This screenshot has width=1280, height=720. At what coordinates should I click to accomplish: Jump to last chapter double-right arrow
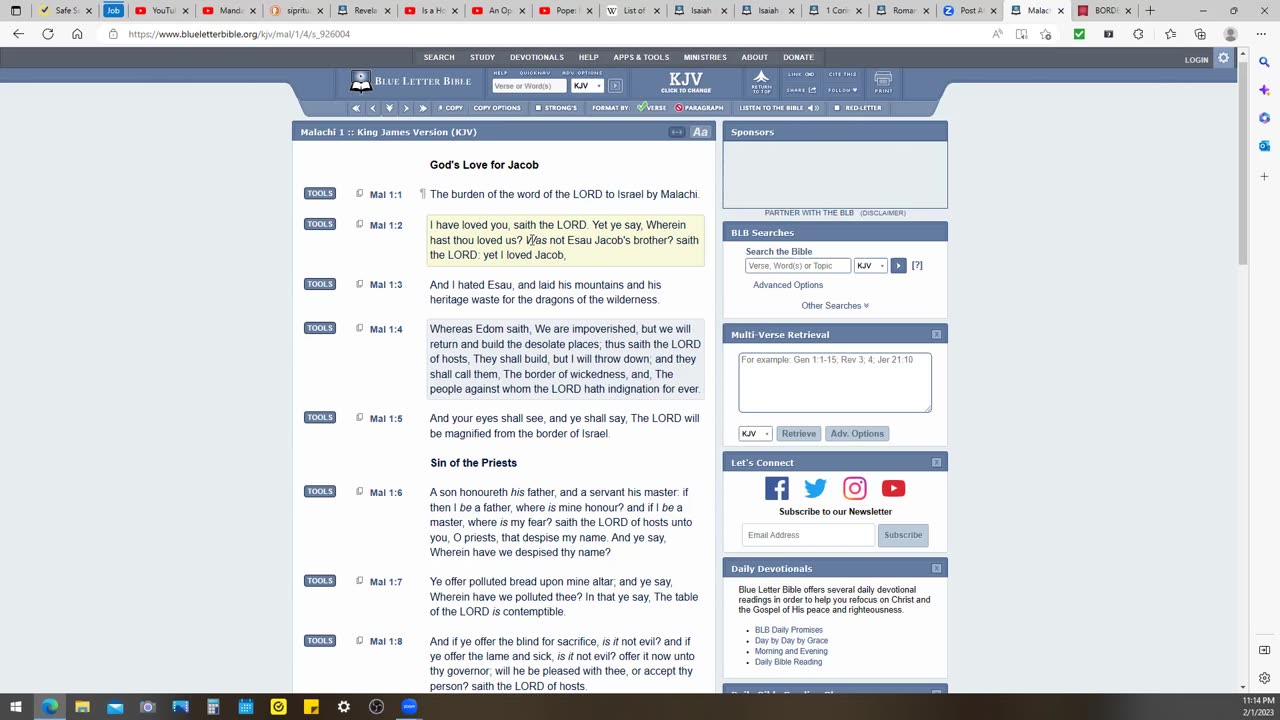click(x=422, y=108)
